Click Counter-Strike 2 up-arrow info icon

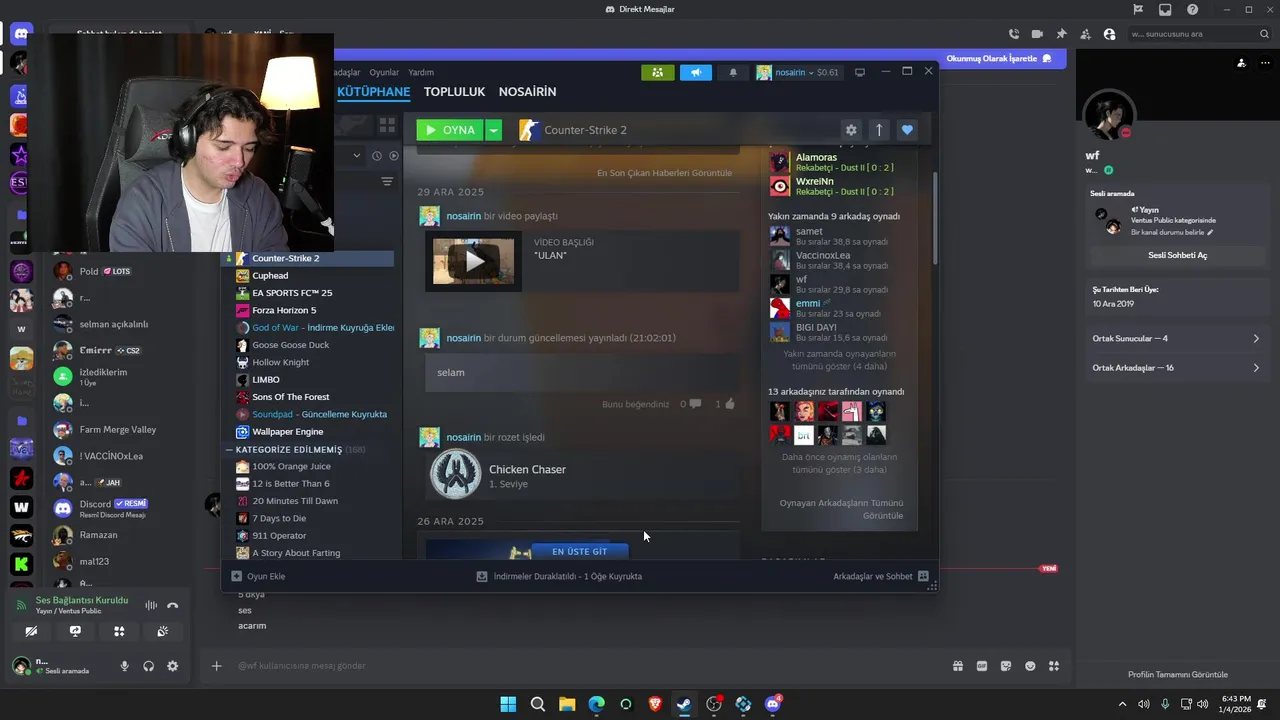879,130
